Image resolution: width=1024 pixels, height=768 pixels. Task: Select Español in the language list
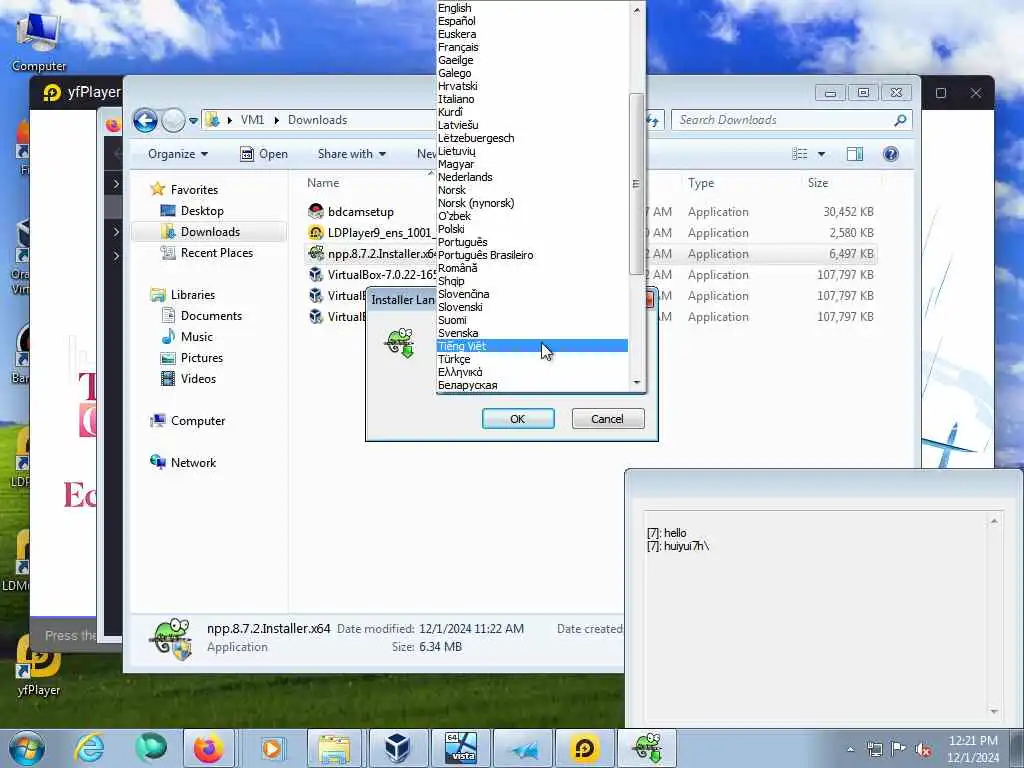532,21
